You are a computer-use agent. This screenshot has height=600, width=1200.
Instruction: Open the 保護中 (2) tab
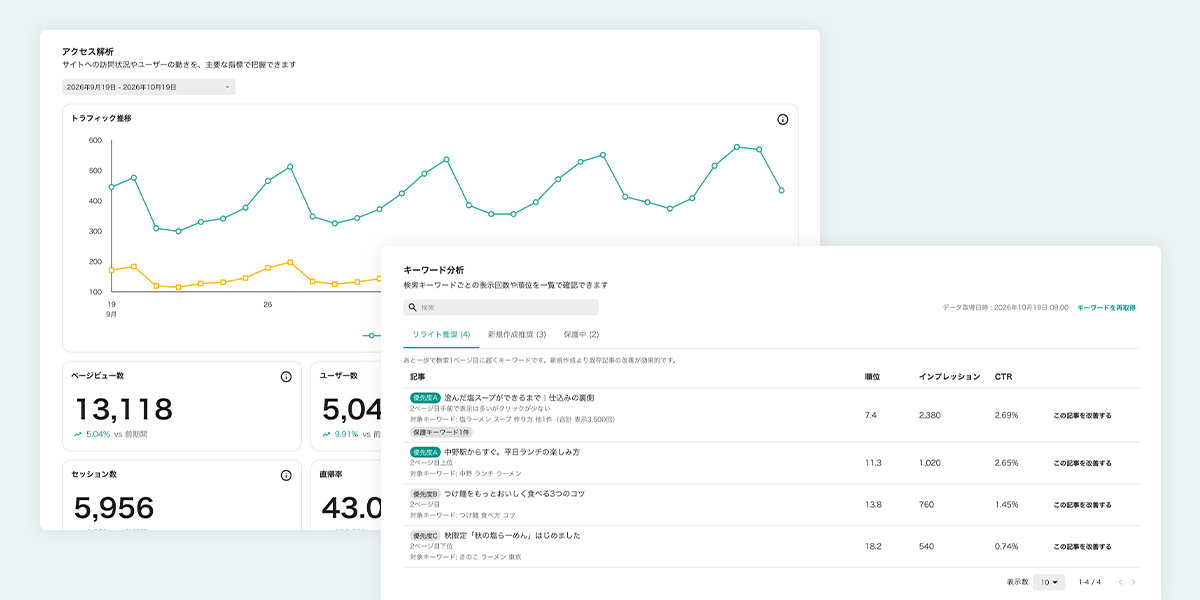(581, 334)
